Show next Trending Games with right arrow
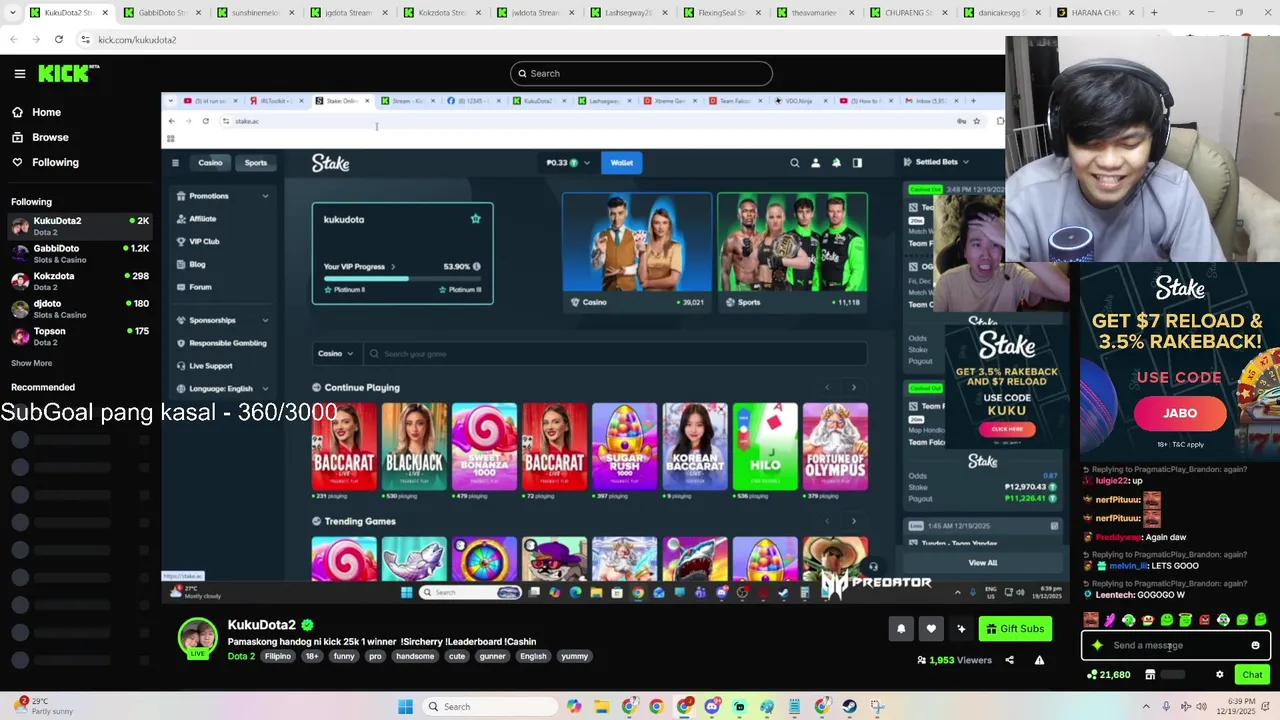Screen dimensions: 1280x720 point(853,521)
